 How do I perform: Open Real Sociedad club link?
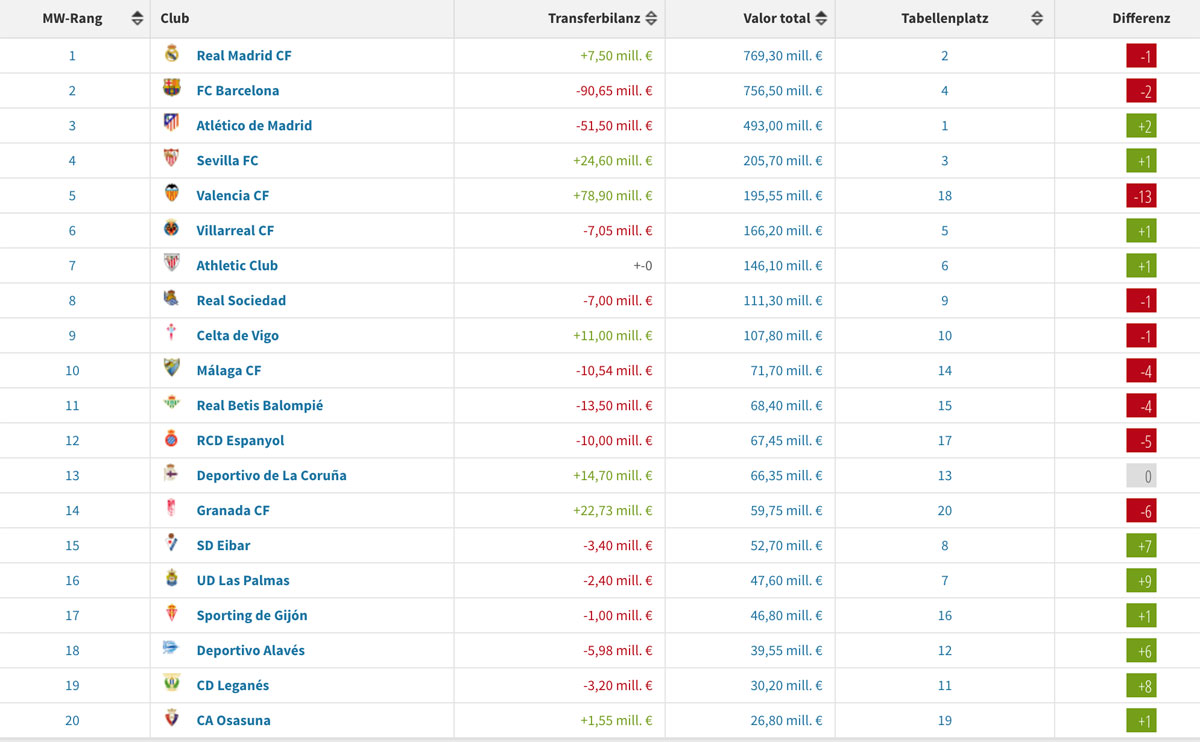click(x=241, y=300)
